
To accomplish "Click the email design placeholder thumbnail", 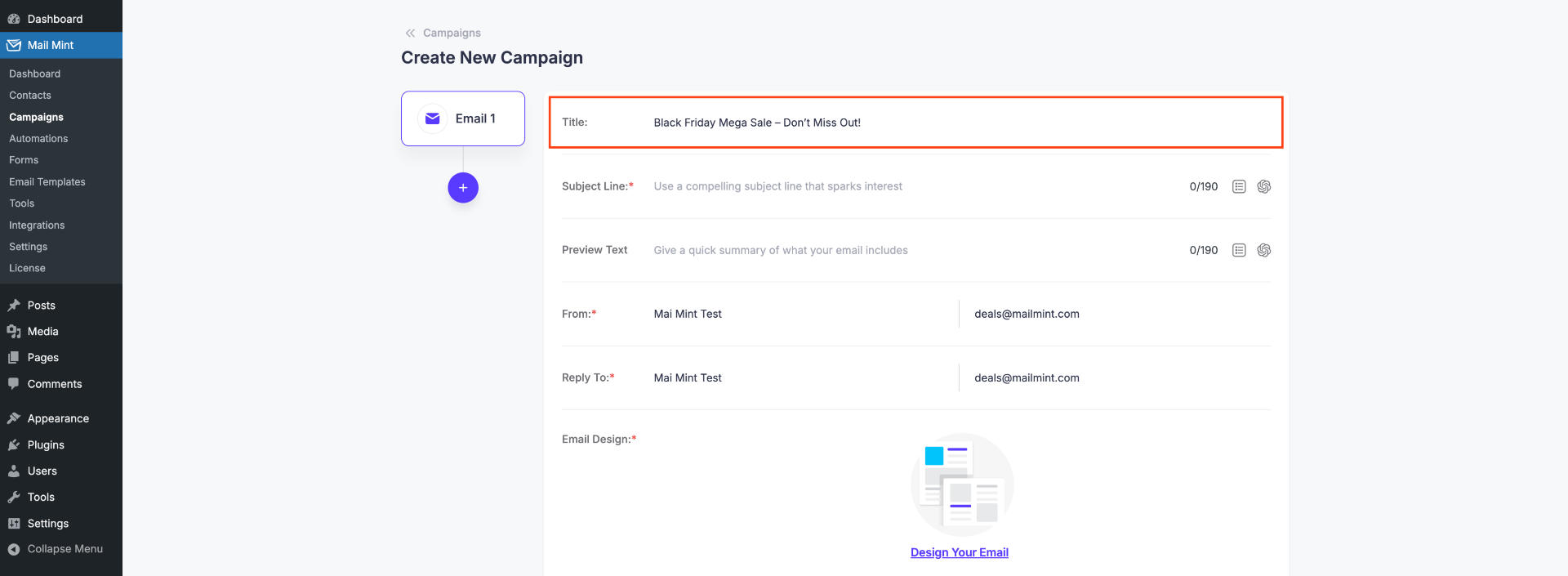I will (961, 484).
